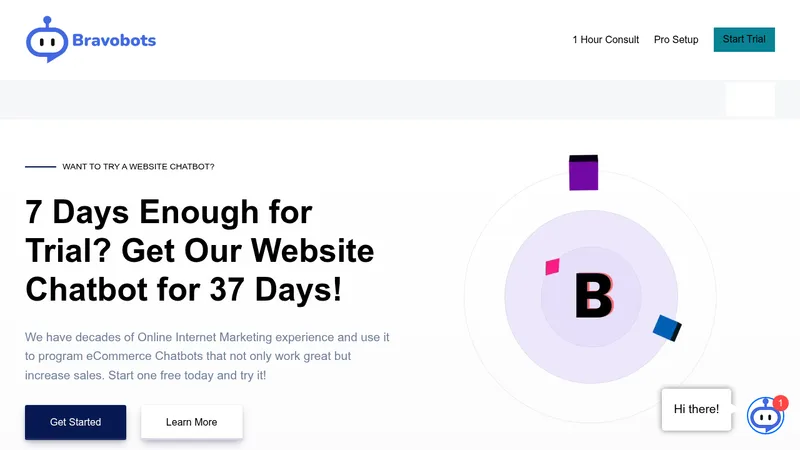The width and height of the screenshot is (800, 450).
Task: Click the Learn More button
Action: click(x=192, y=422)
